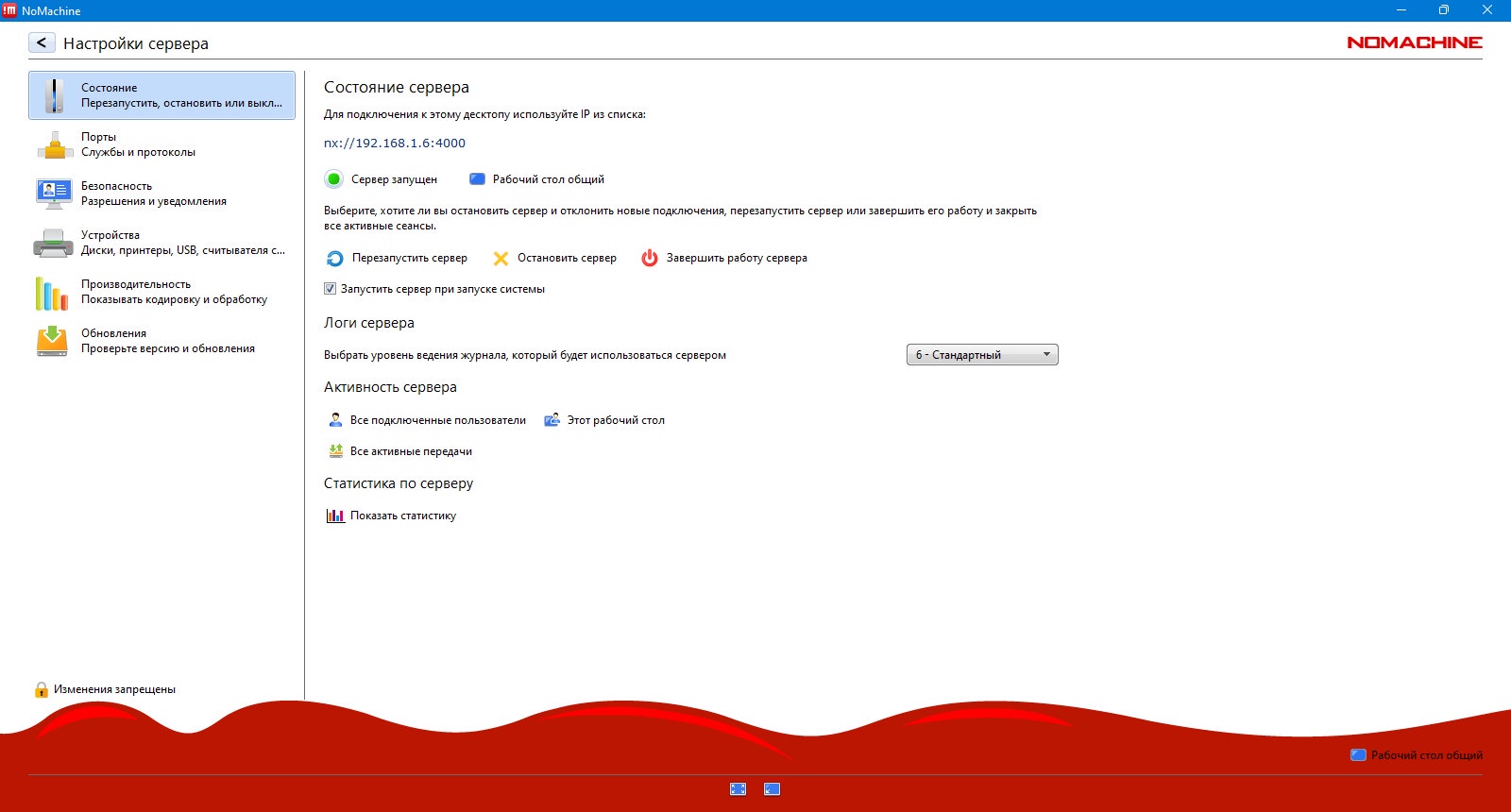1511x812 pixels.
Task: Open the Устройства printer icon
Action: [x=53, y=243]
